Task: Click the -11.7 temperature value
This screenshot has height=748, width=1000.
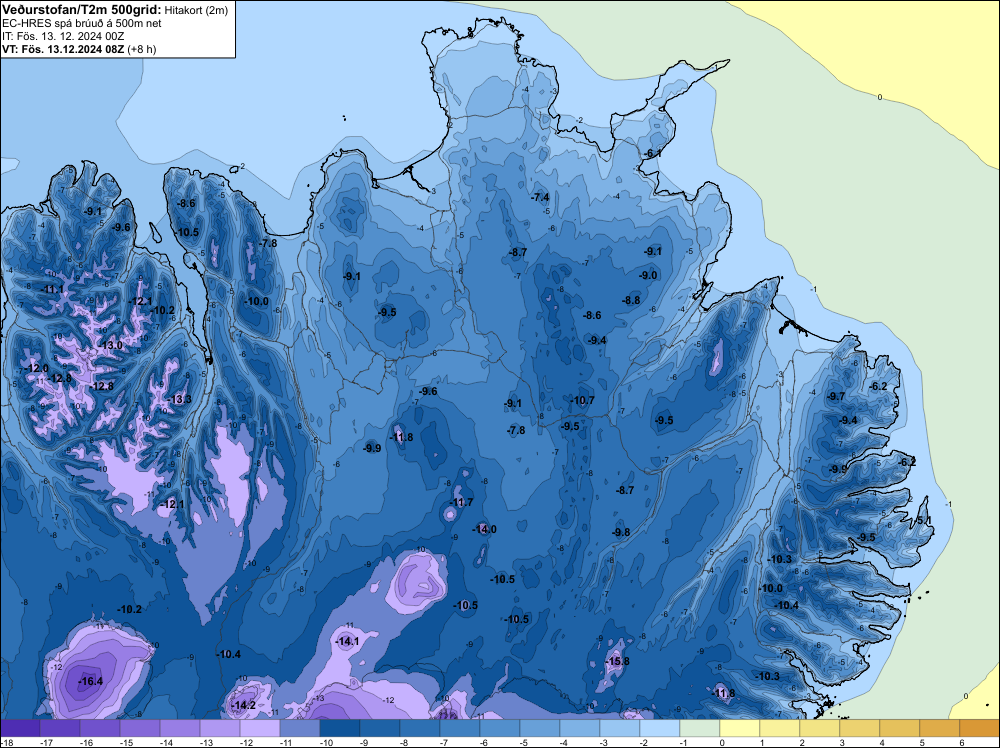Action: click(461, 502)
